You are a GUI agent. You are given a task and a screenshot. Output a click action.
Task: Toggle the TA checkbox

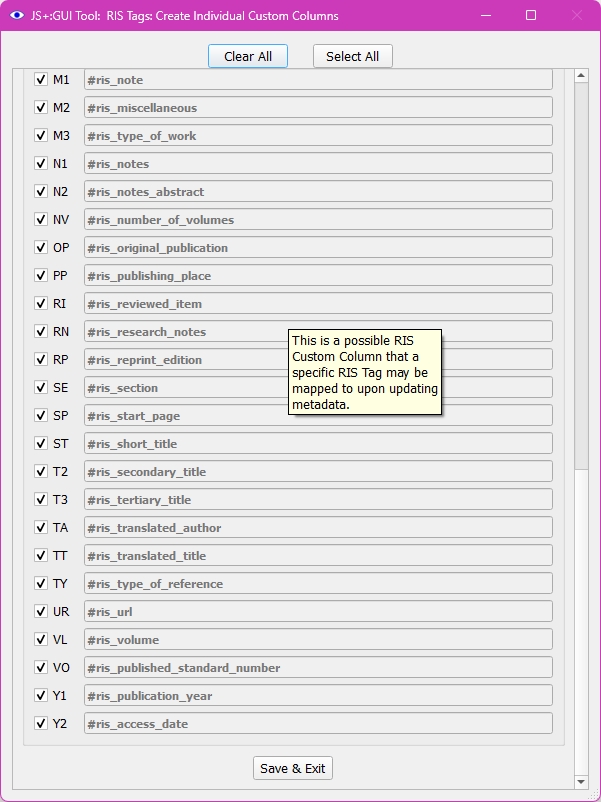41,527
